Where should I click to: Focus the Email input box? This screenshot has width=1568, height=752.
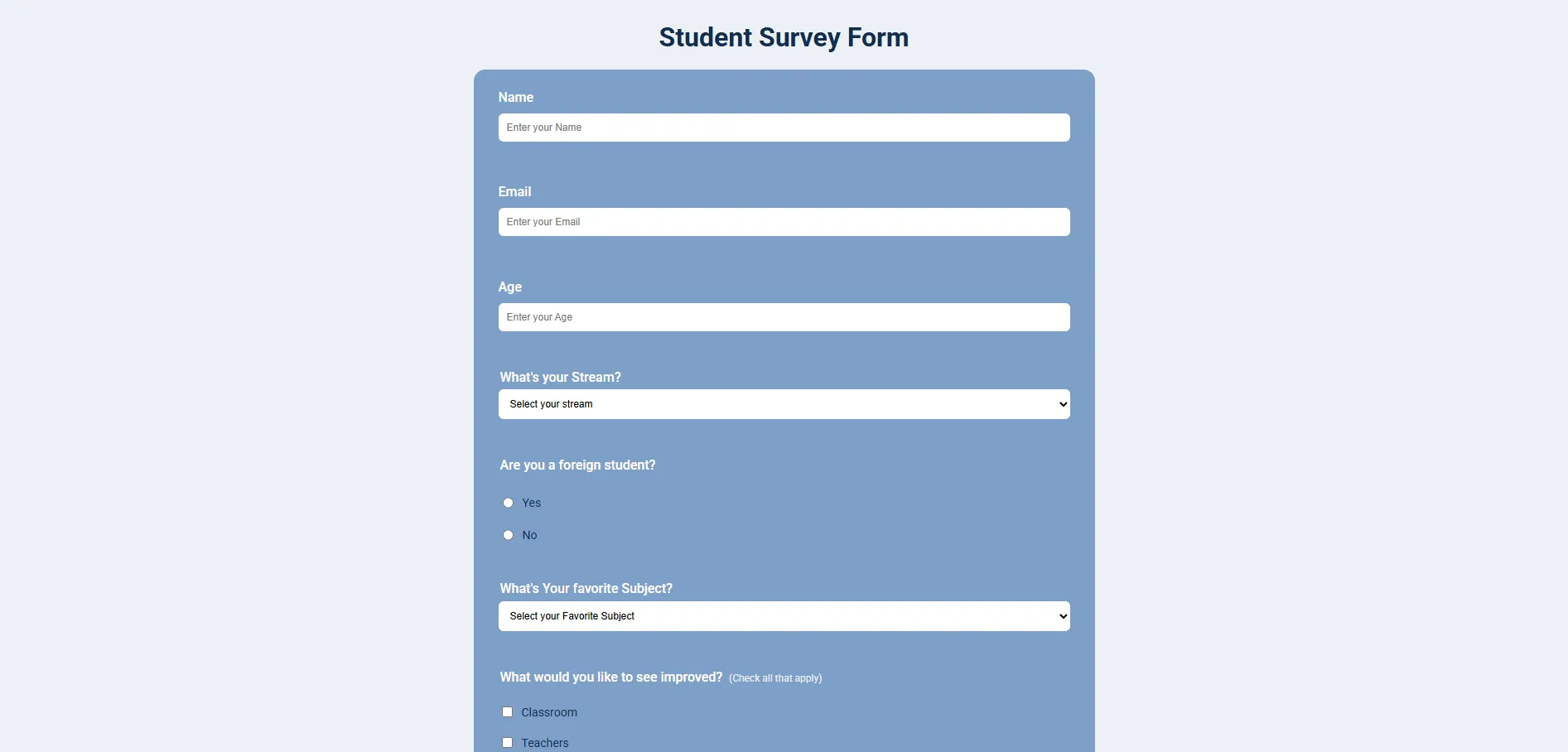tap(784, 222)
